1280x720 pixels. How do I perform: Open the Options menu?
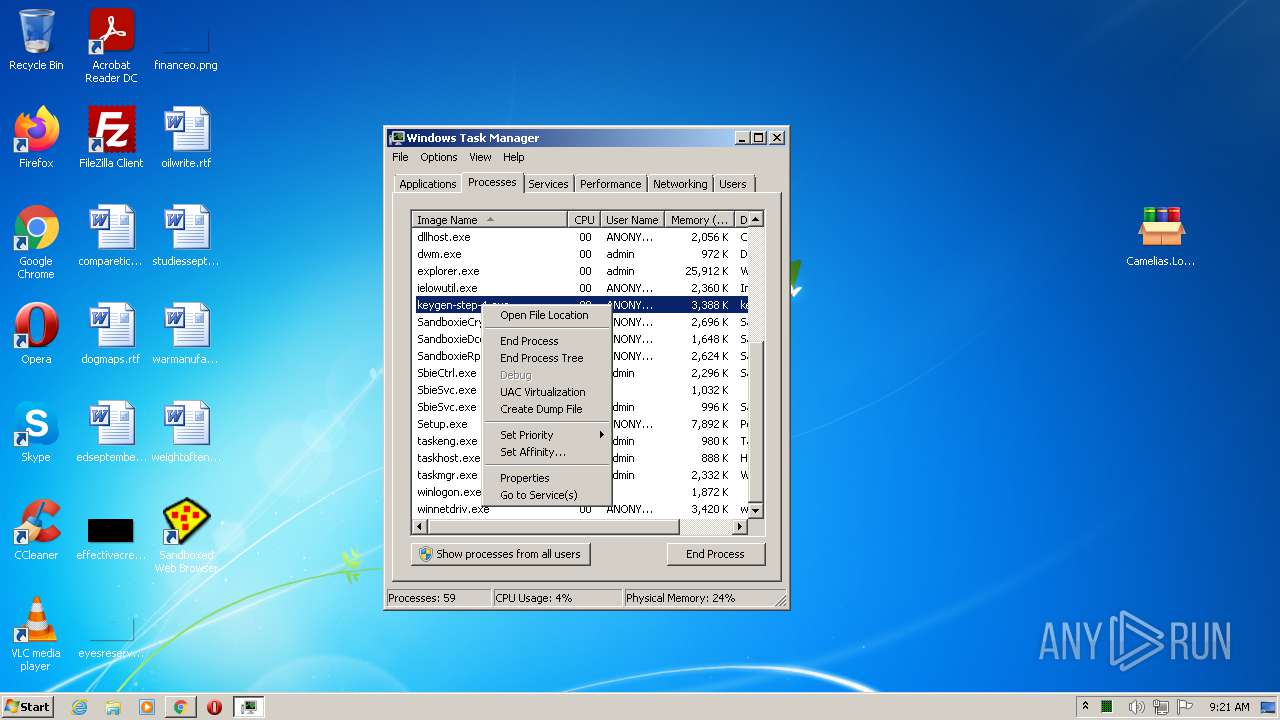[438, 157]
